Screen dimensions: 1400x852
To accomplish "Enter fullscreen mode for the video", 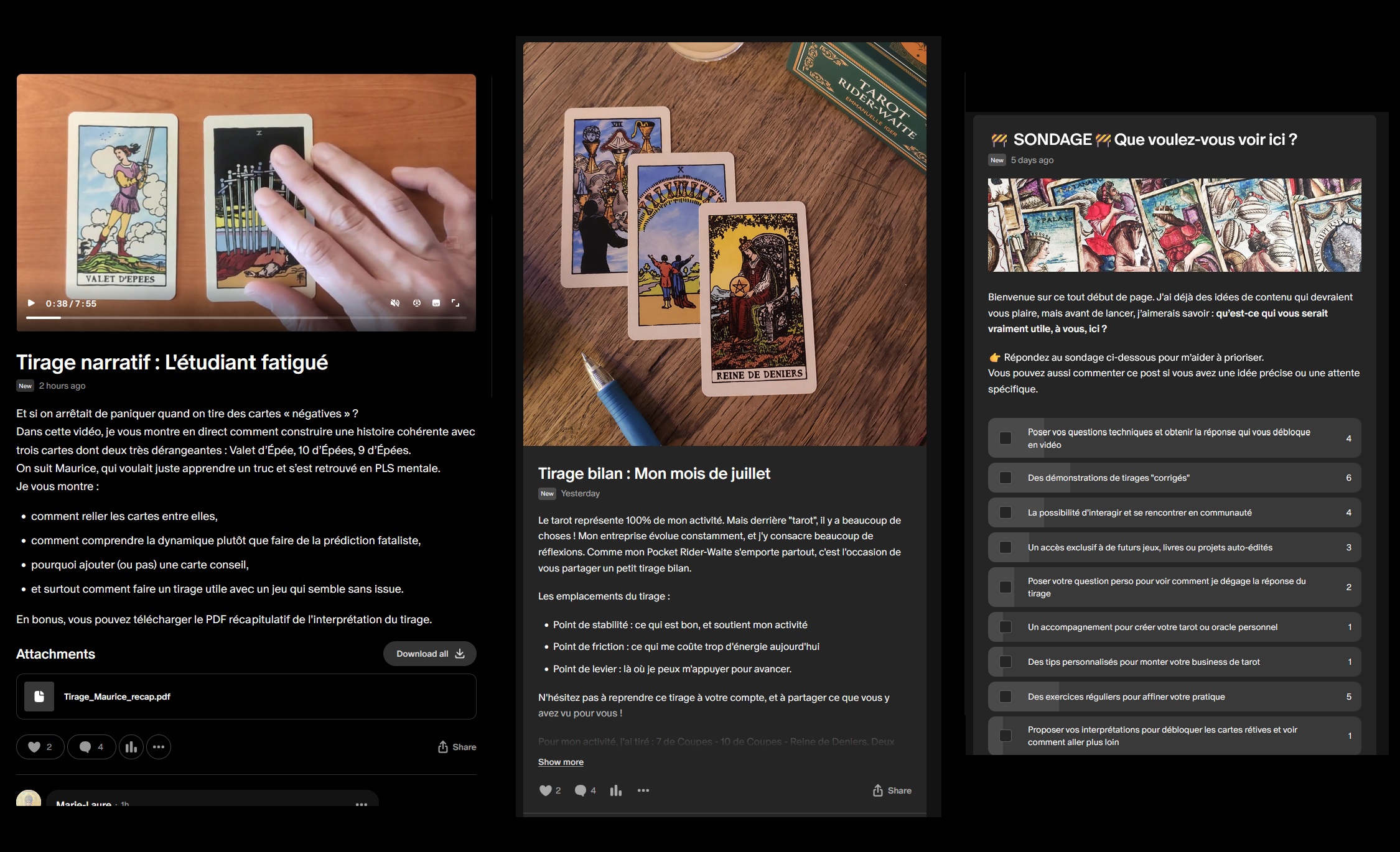I will click(455, 303).
